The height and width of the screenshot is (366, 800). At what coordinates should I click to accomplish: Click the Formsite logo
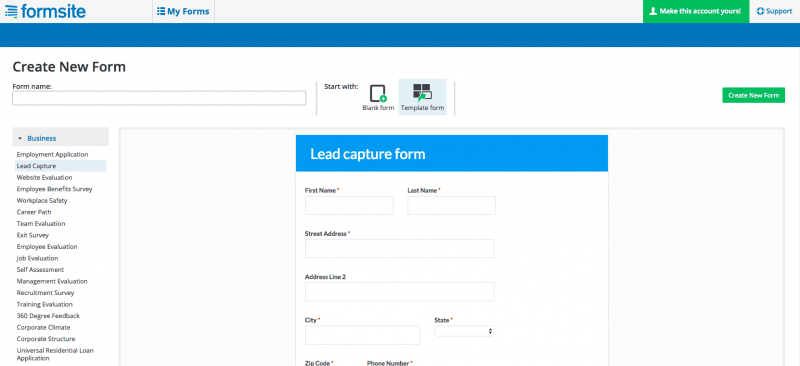[x=45, y=11]
